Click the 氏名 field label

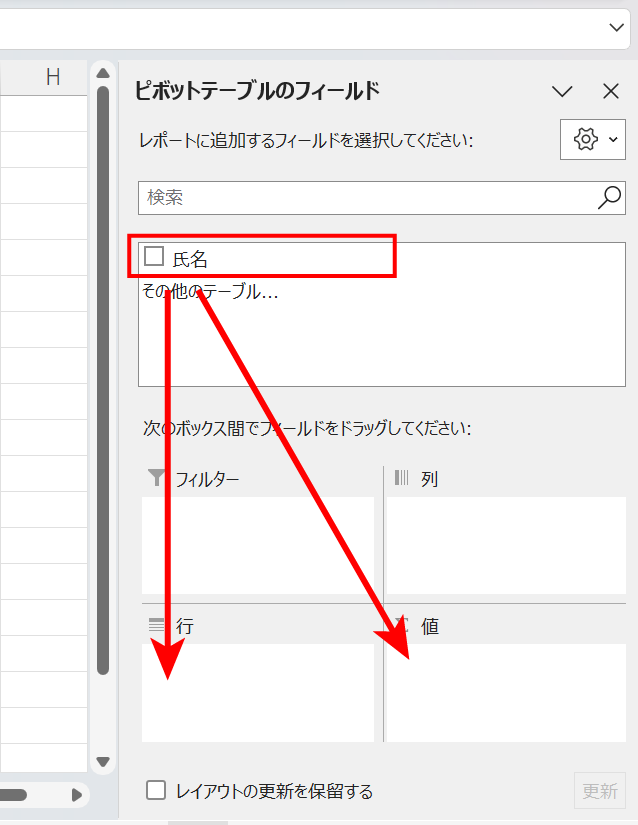(190, 259)
